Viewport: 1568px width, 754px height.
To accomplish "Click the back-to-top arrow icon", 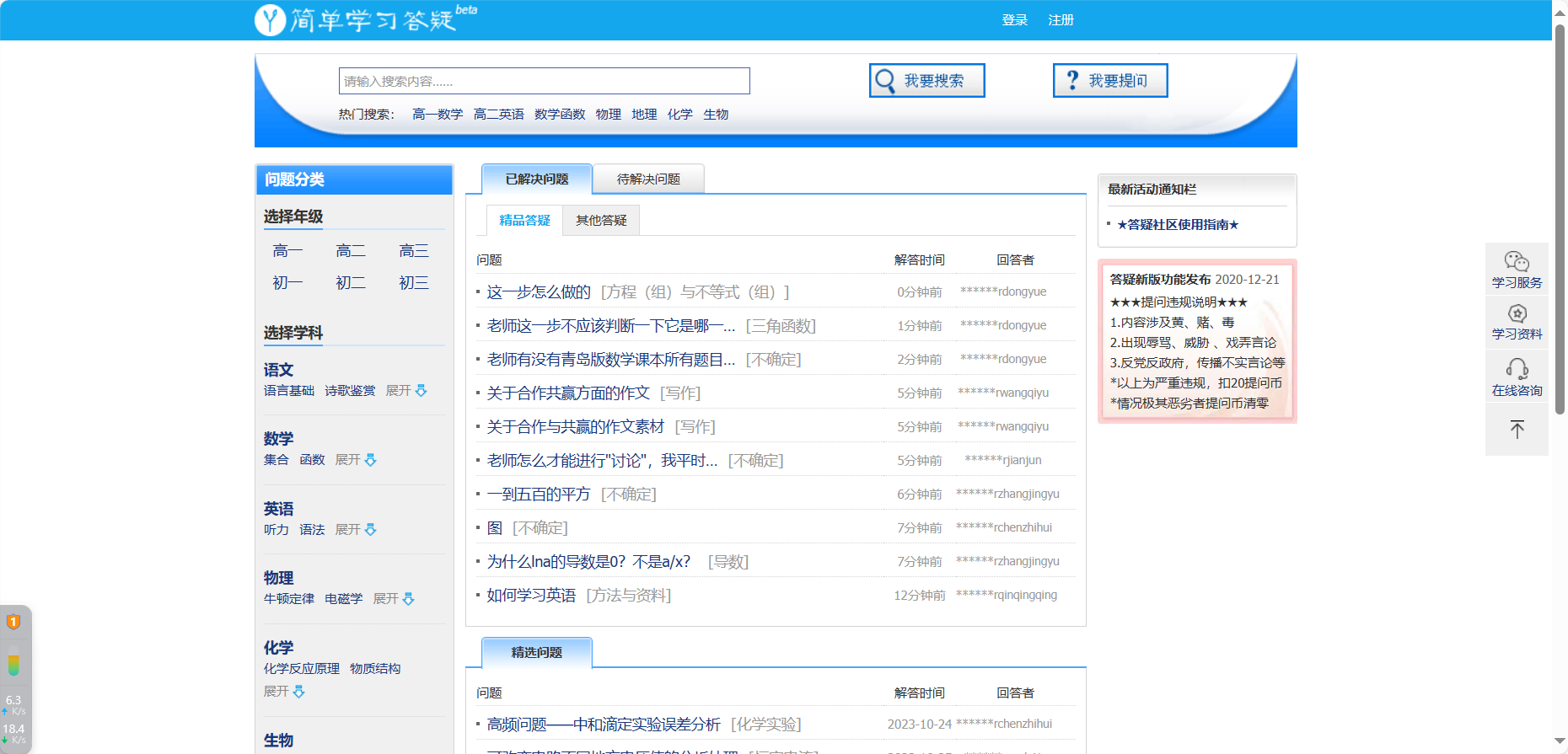I will [x=1517, y=430].
